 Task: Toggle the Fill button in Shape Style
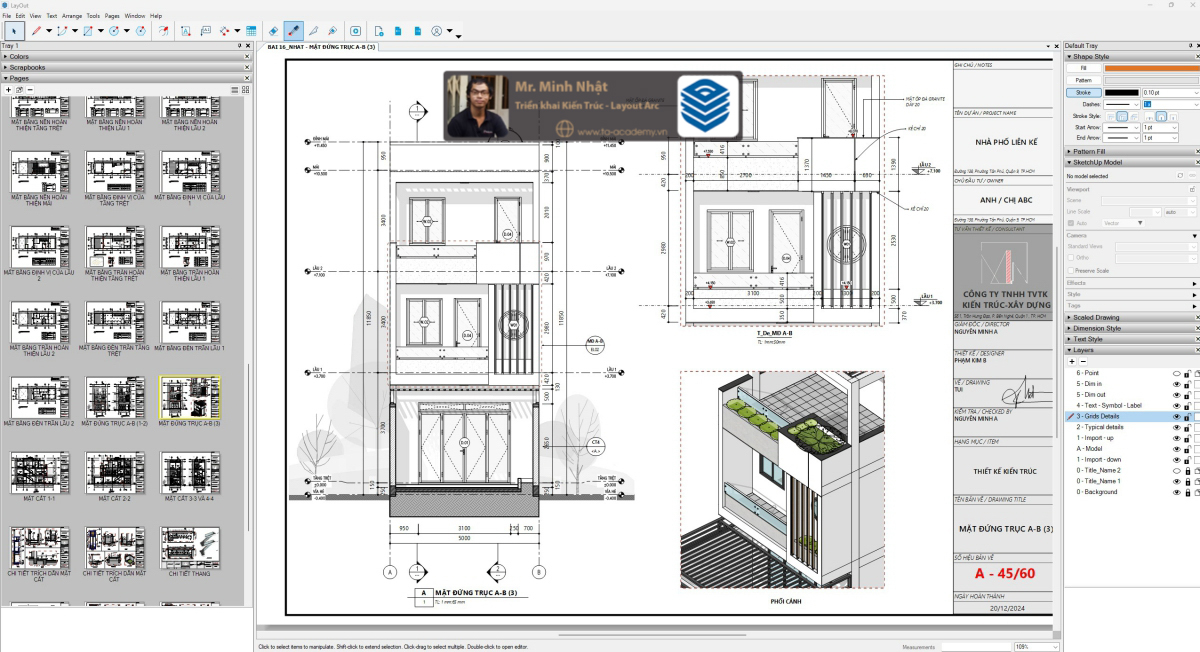1083,68
